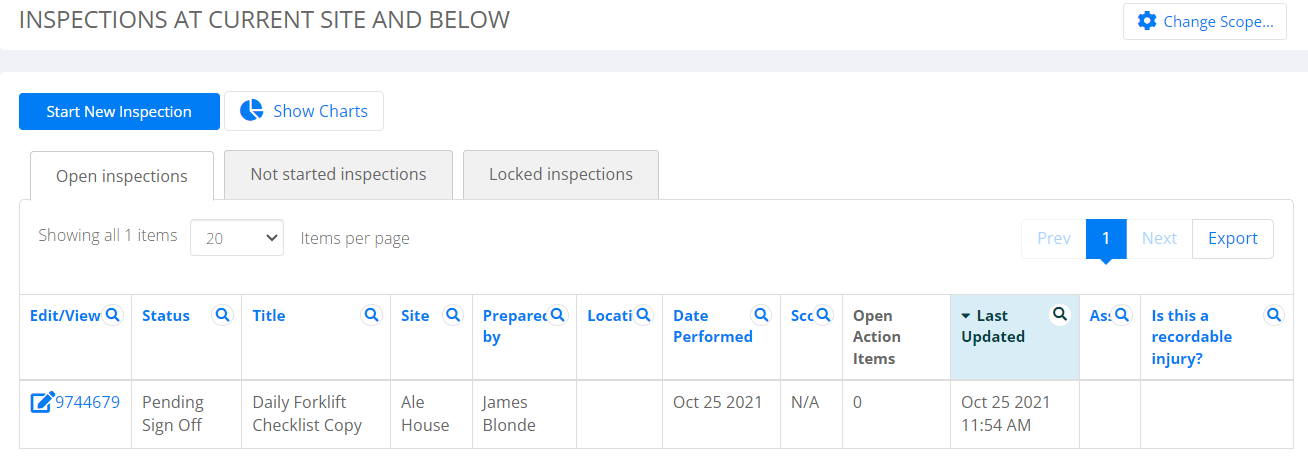Export the inspections list
This screenshot has height=464, width=1308.
1233,238
